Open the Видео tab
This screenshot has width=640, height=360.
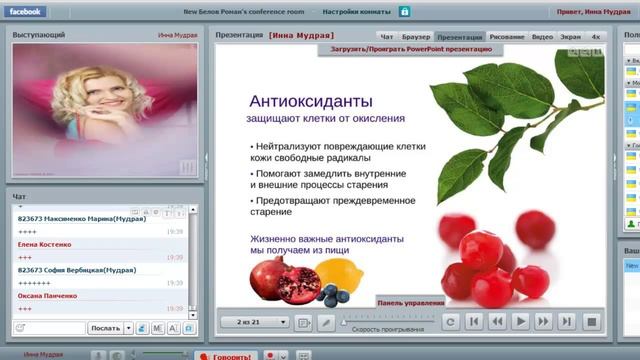point(542,37)
